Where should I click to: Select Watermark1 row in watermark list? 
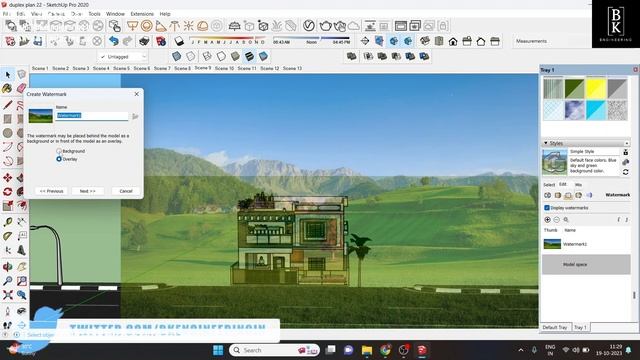[x=586, y=244]
